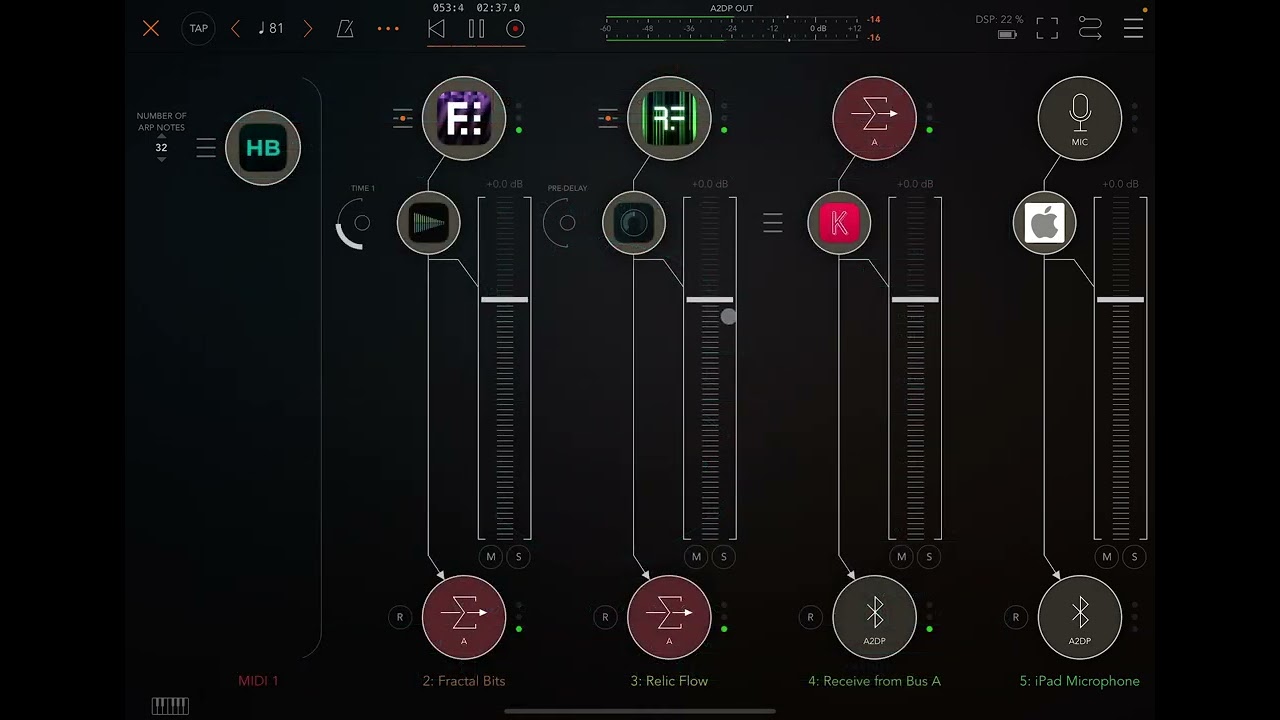Start recording with record button
1280x720 pixels.
click(x=516, y=29)
